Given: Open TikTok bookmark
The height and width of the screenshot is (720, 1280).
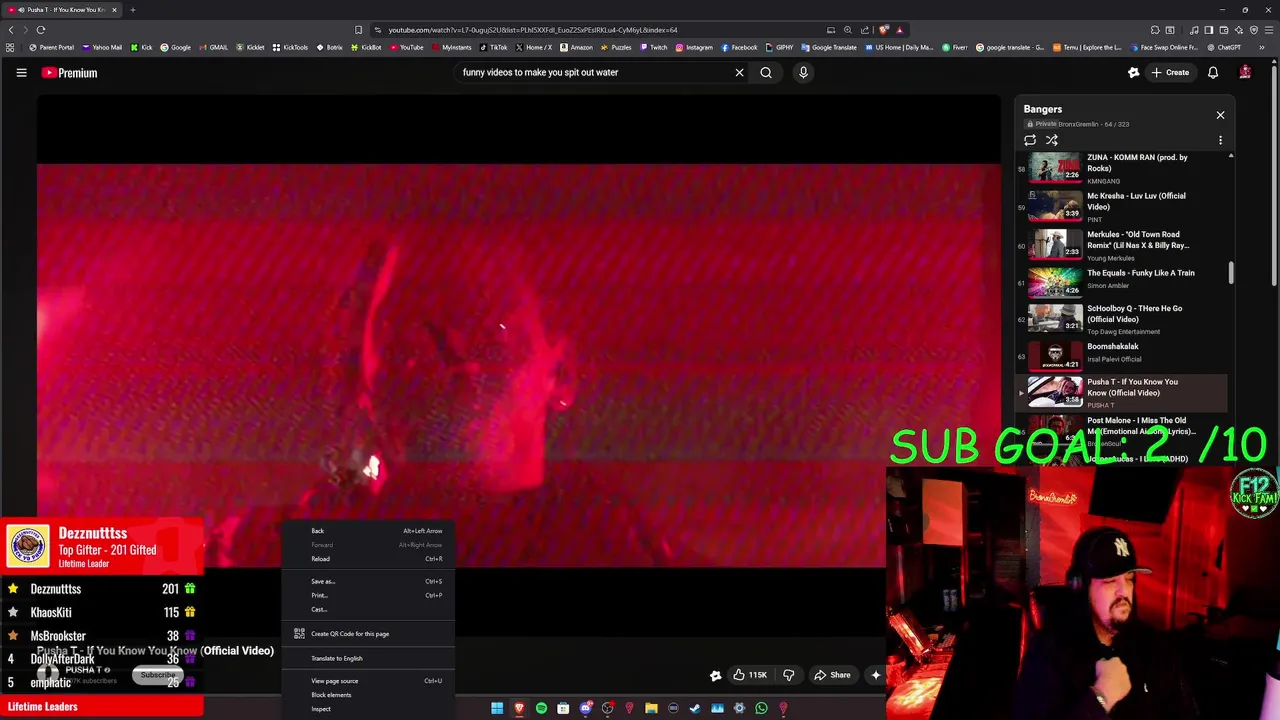Looking at the screenshot, I should (x=493, y=47).
